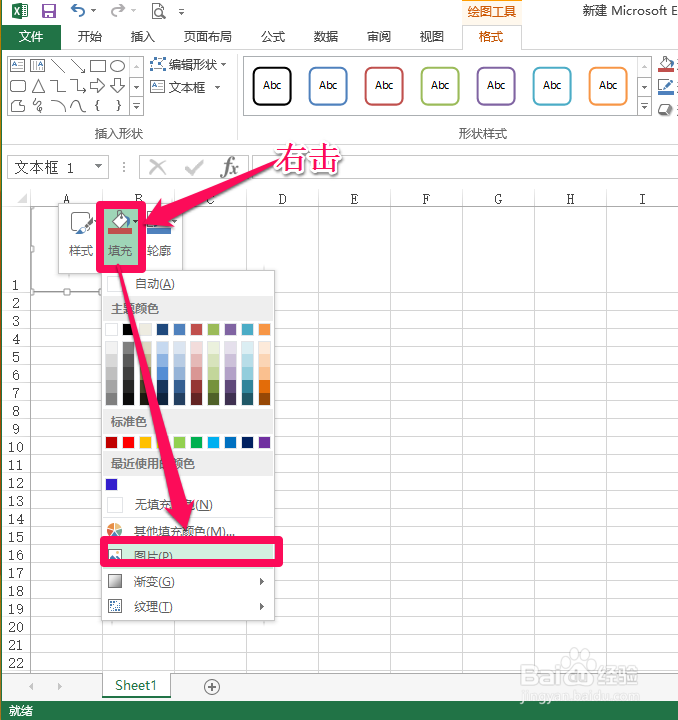Switch to the 审阅 ribbon tab
The image size is (678, 720).
[x=379, y=37]
